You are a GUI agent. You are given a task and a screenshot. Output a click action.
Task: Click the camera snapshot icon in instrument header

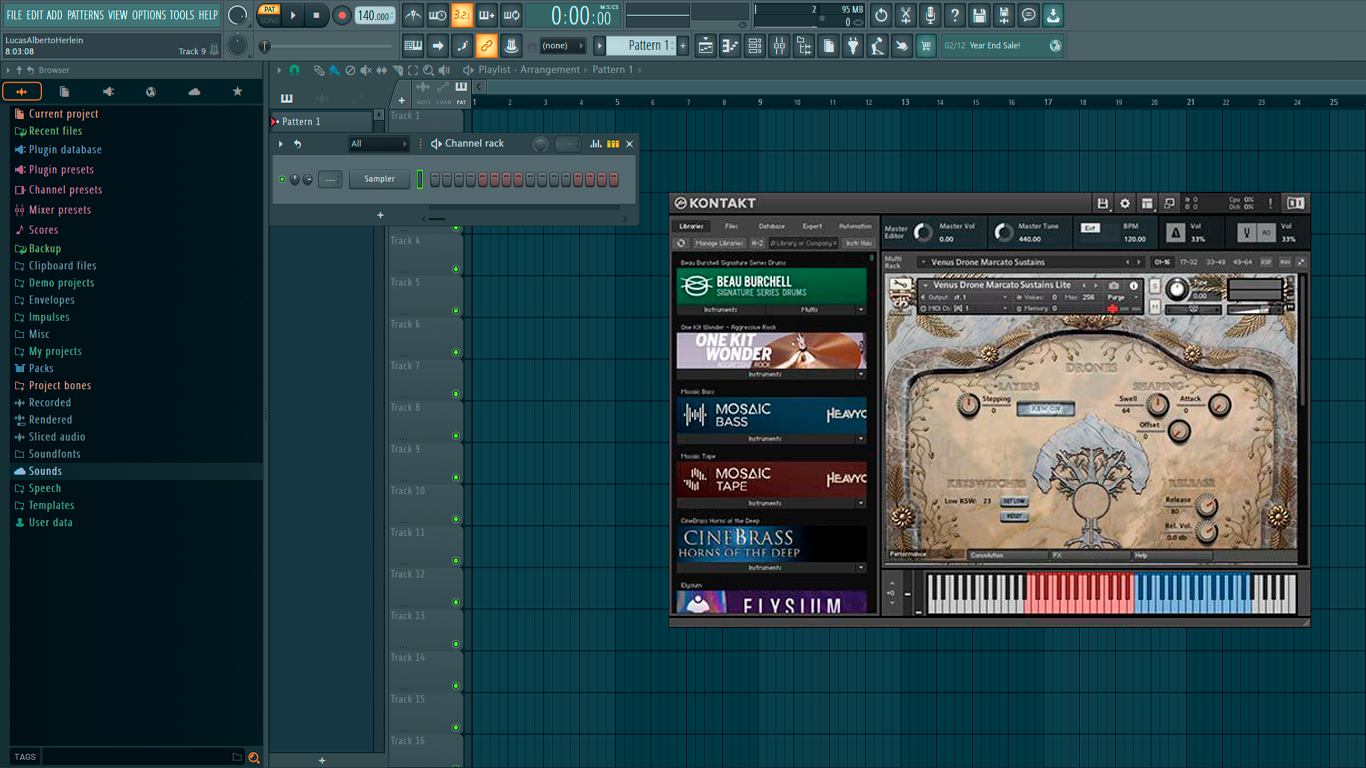pyautogui.click(x=1114, y=285)
